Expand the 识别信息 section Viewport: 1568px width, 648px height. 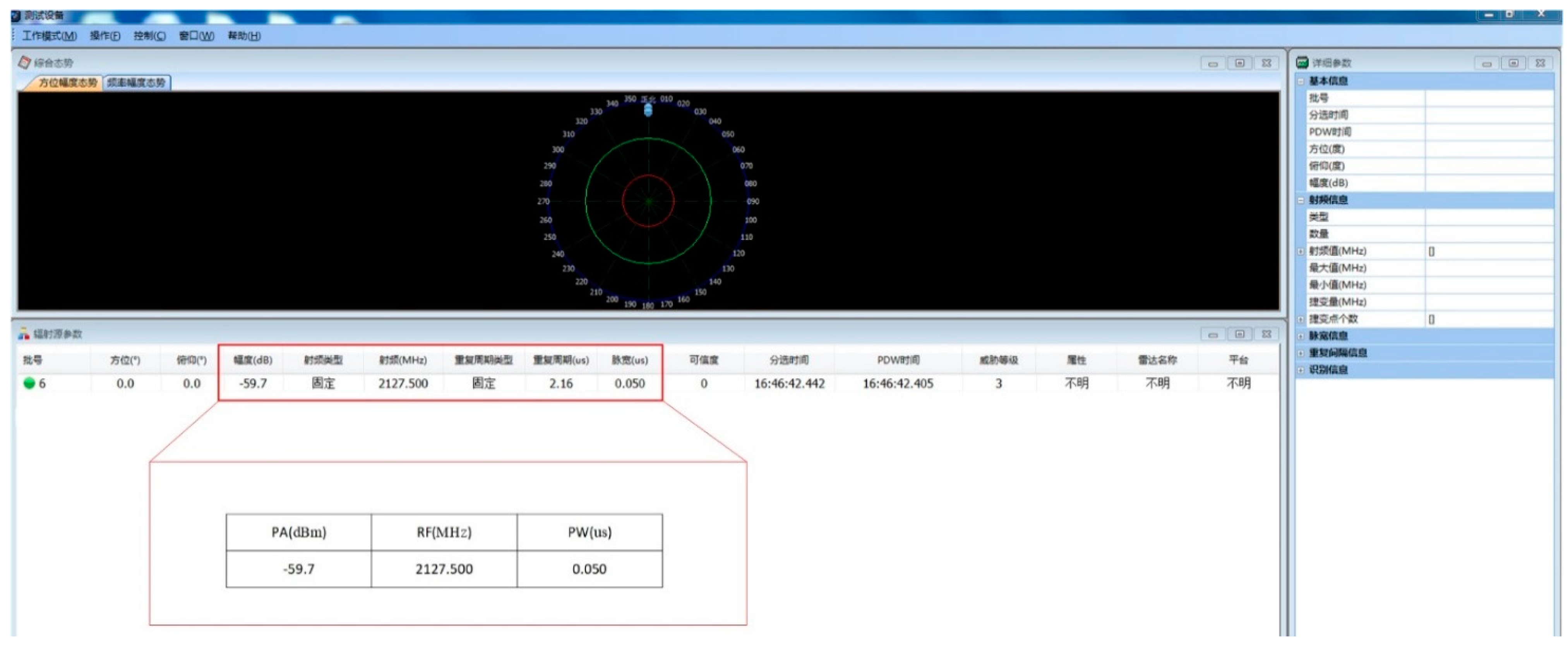point(1301,370)
